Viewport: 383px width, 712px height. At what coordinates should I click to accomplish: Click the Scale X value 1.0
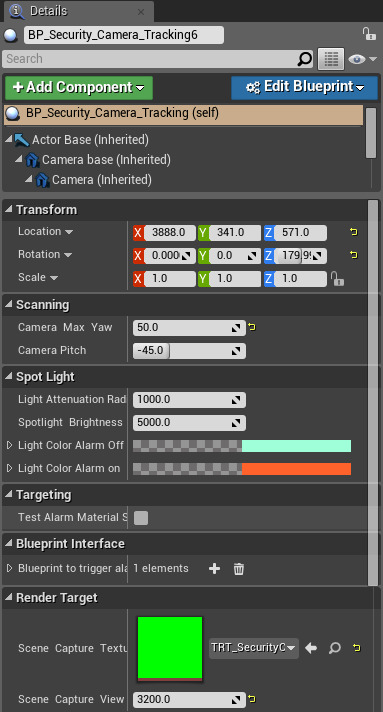click(169, 278)
